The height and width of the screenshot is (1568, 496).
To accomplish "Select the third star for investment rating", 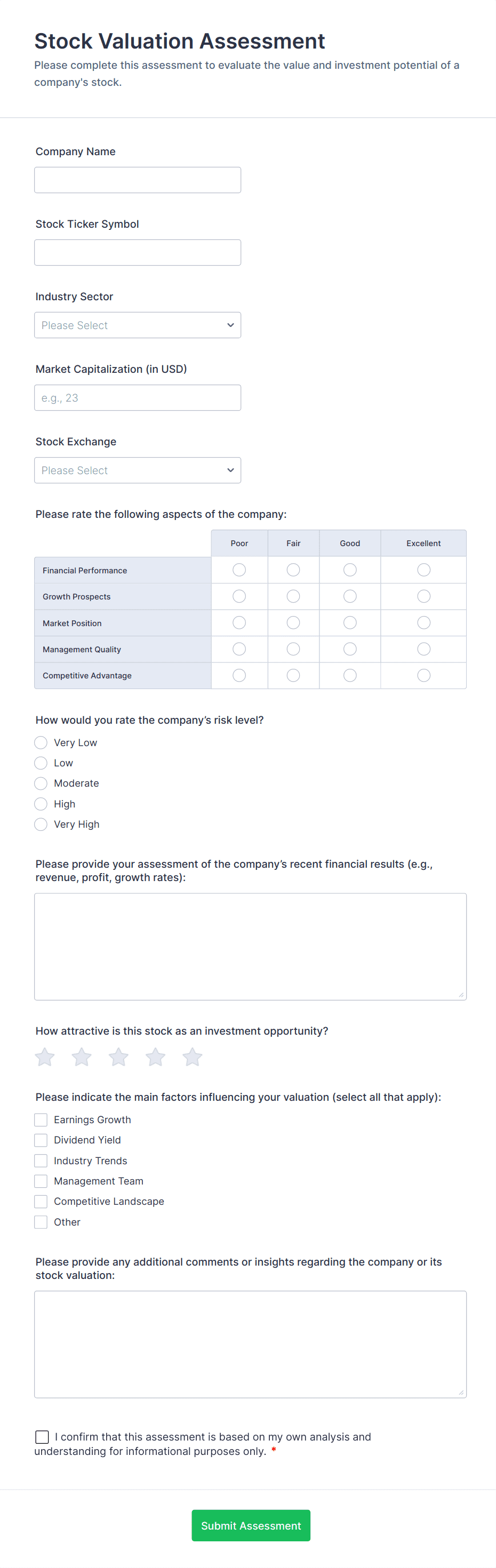I will [118, 1057].
